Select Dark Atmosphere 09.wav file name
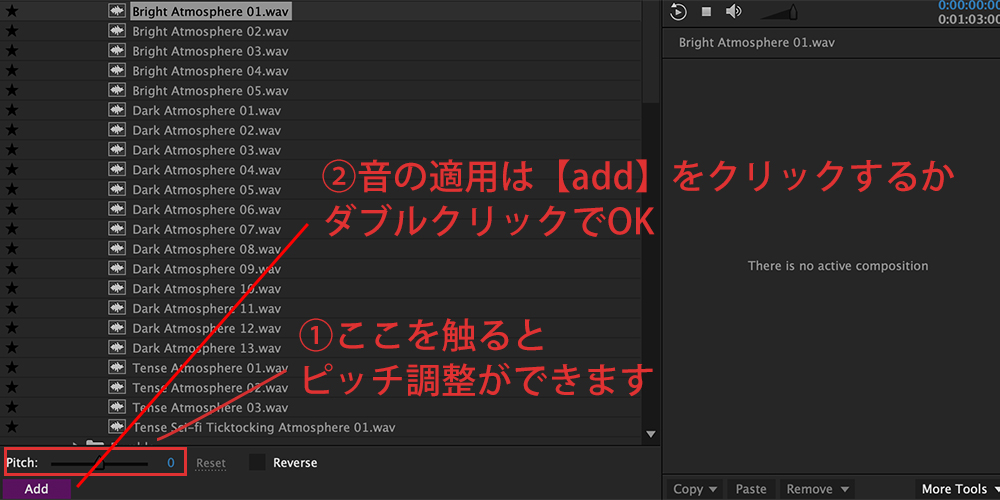Image resolution: width=1000 pixels, height=500 pixels. pyautogui.click(x=207, y=268)
